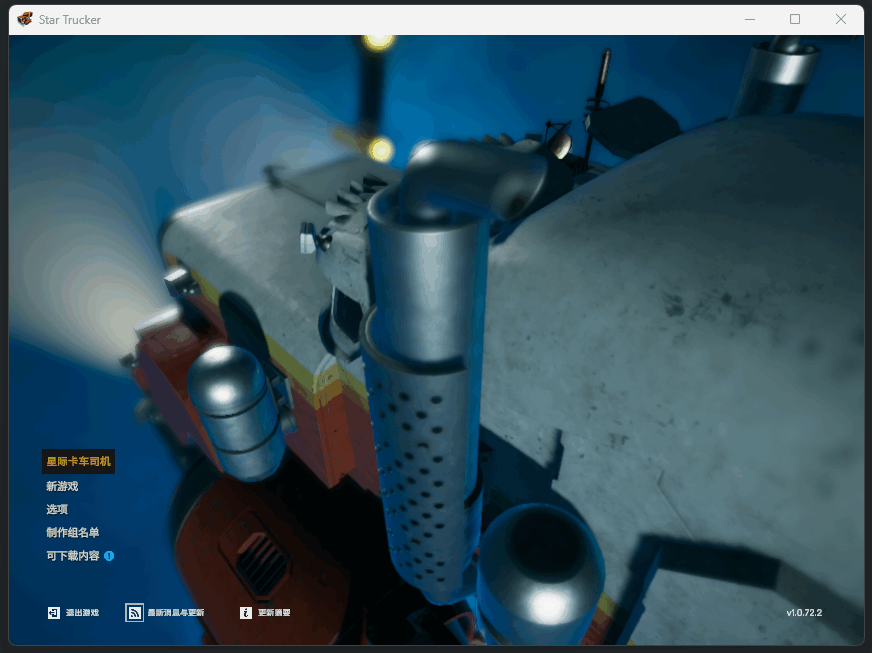Image resolution: width=872 pixels, height=653 pixels.
Task: Open 可下载内容 downloadable content
Action: 72,555
